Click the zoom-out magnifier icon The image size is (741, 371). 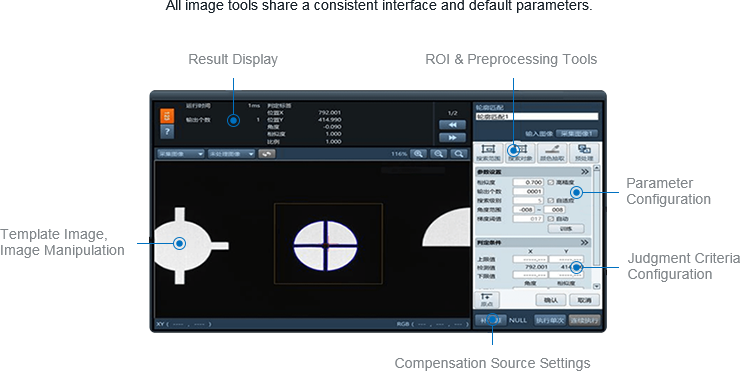pyautogui.click(x=439, y=154)
